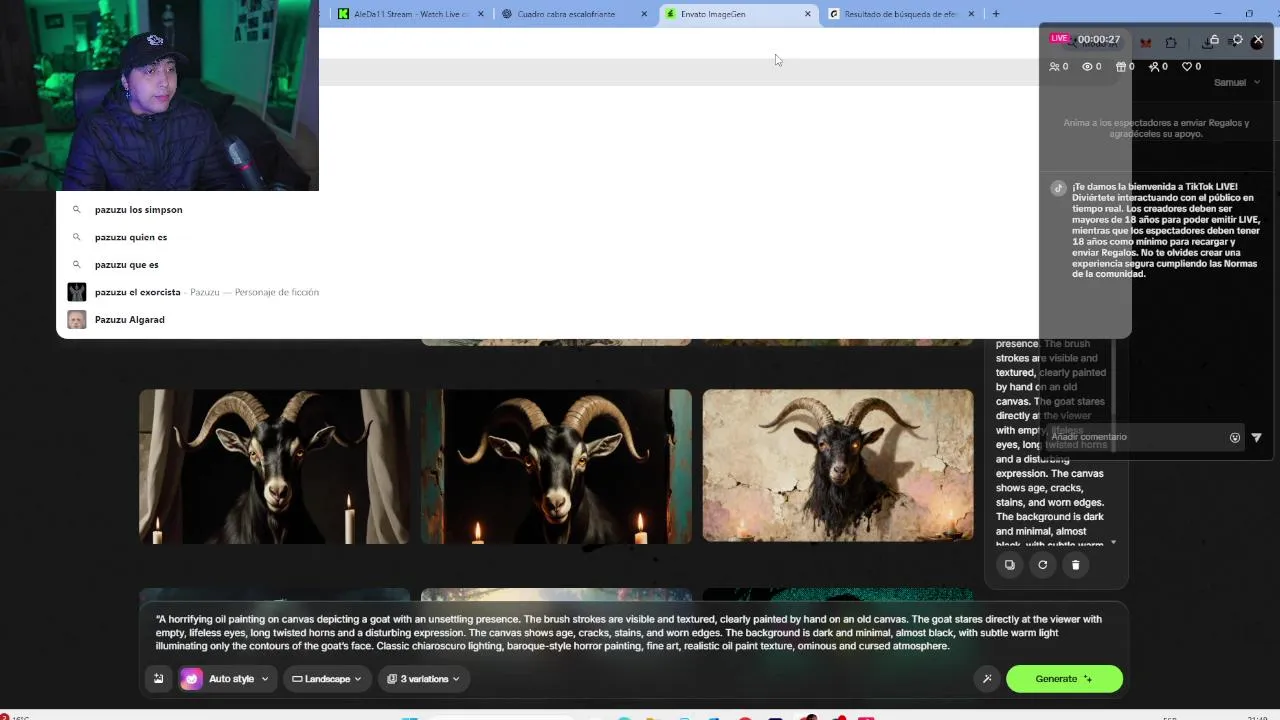Delete the generation with trash icon
Image resolution: width=1280 pixels, height=720 pixels.
pos(1076,565)
